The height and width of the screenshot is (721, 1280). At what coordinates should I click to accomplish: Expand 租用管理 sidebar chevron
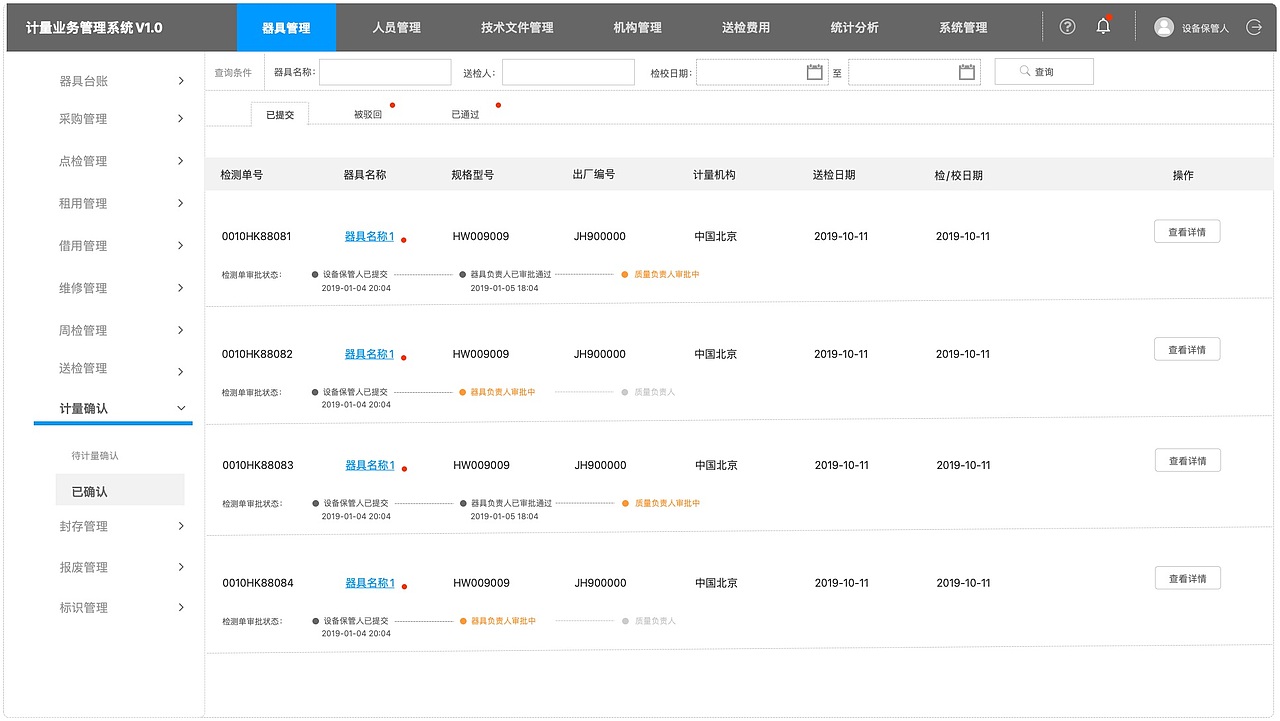[x=181, y=203]
